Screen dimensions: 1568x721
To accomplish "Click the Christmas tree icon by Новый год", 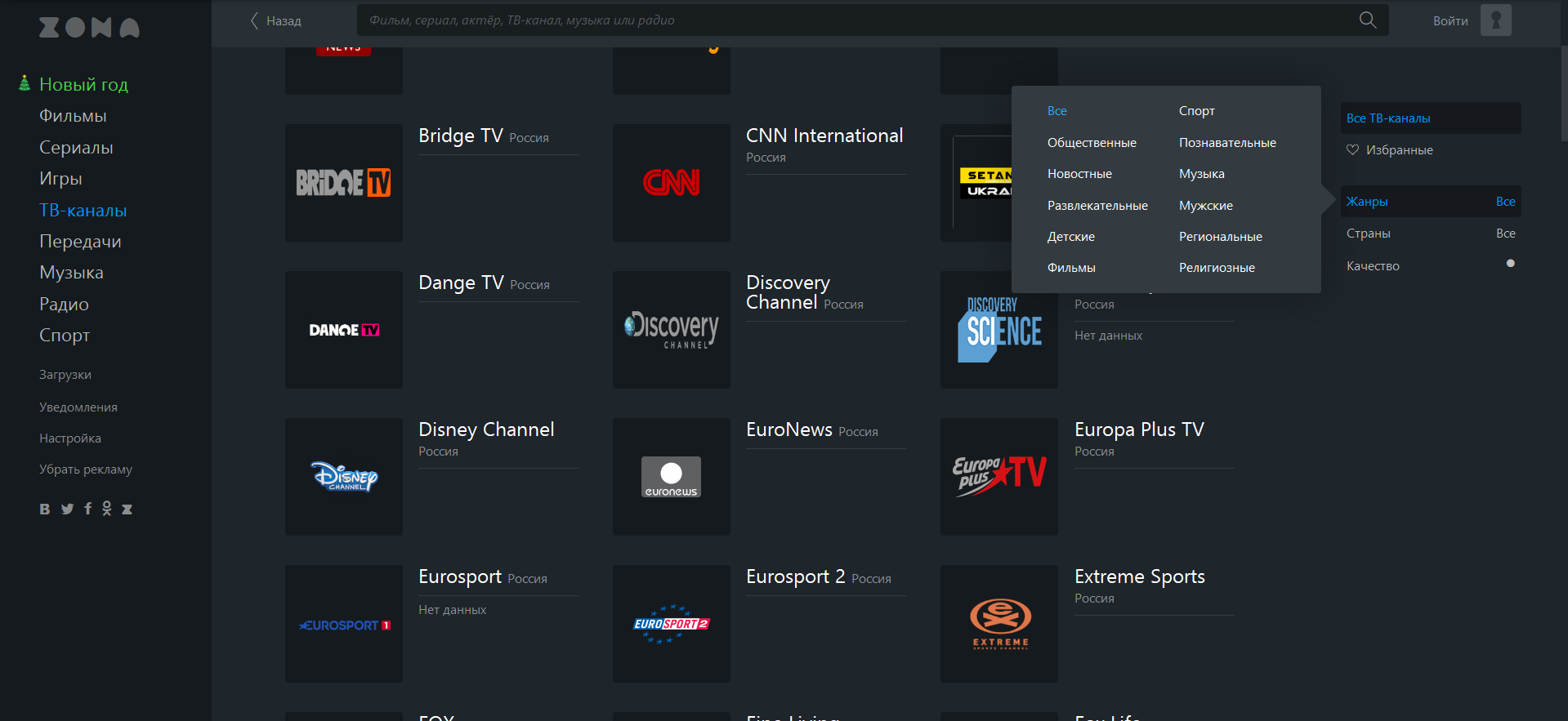I will click(25, 83).
